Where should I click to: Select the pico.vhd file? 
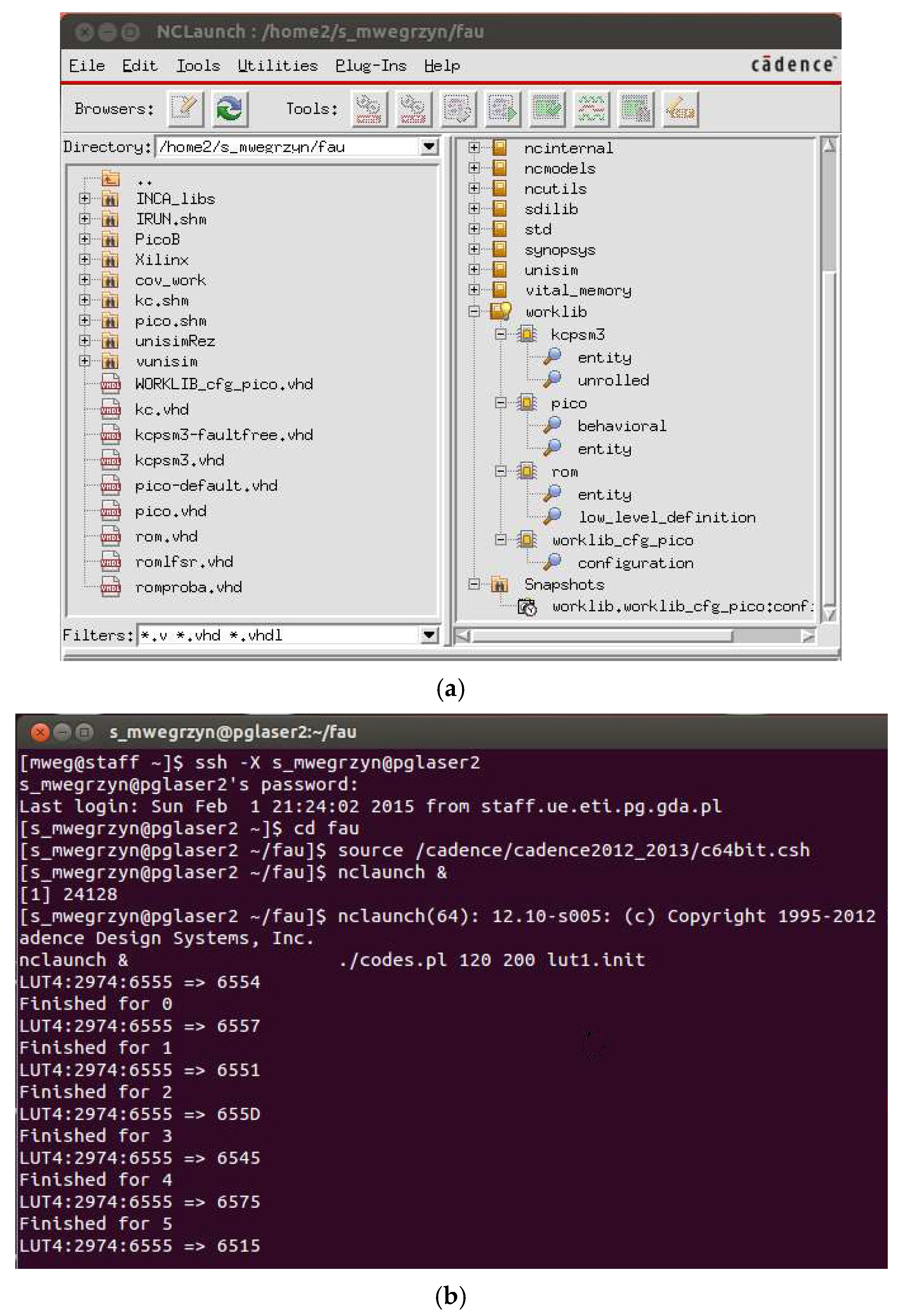170,511
